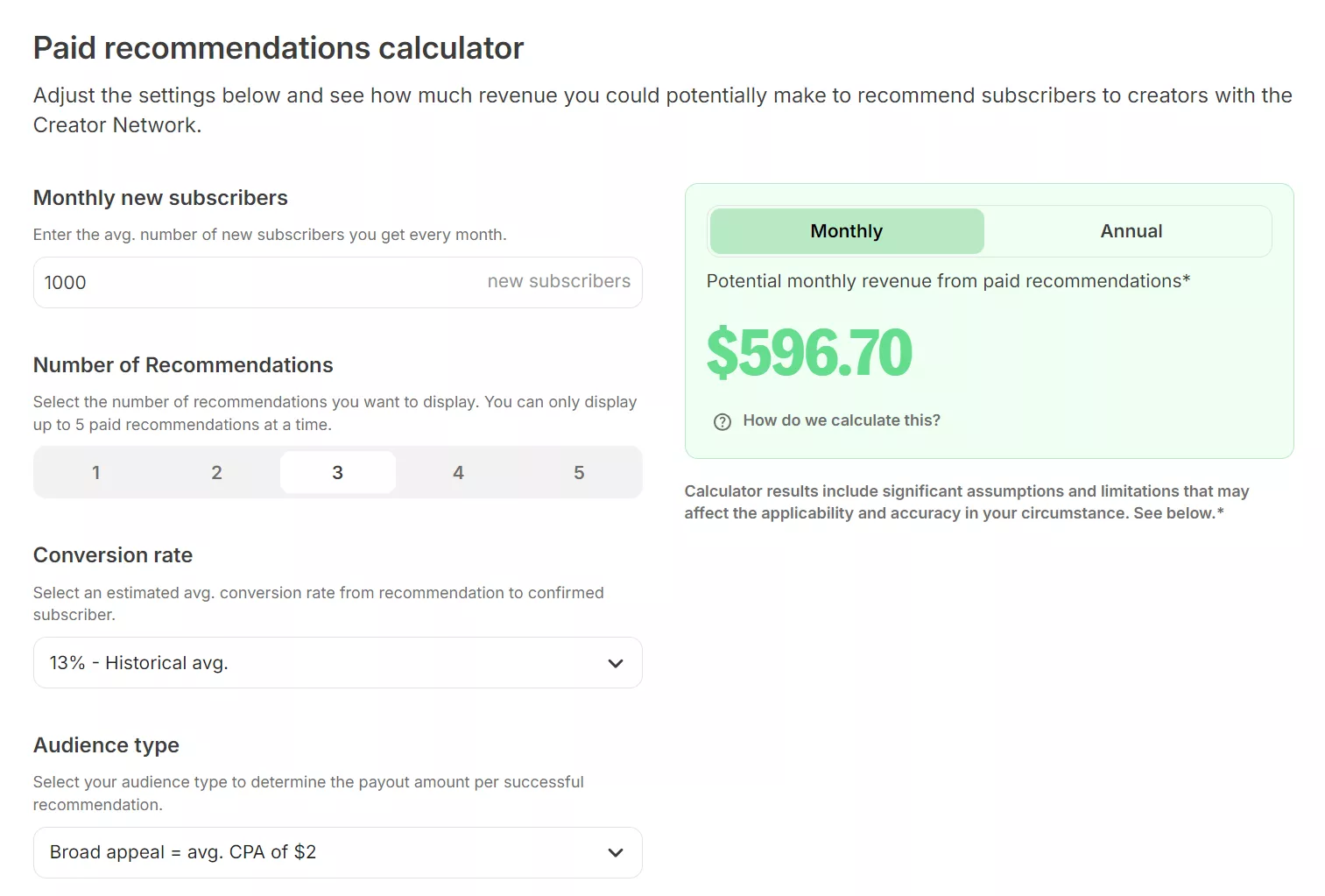Click 'How do we calculate this?' link
The image size is (1325, 896).
pos(841,420)
